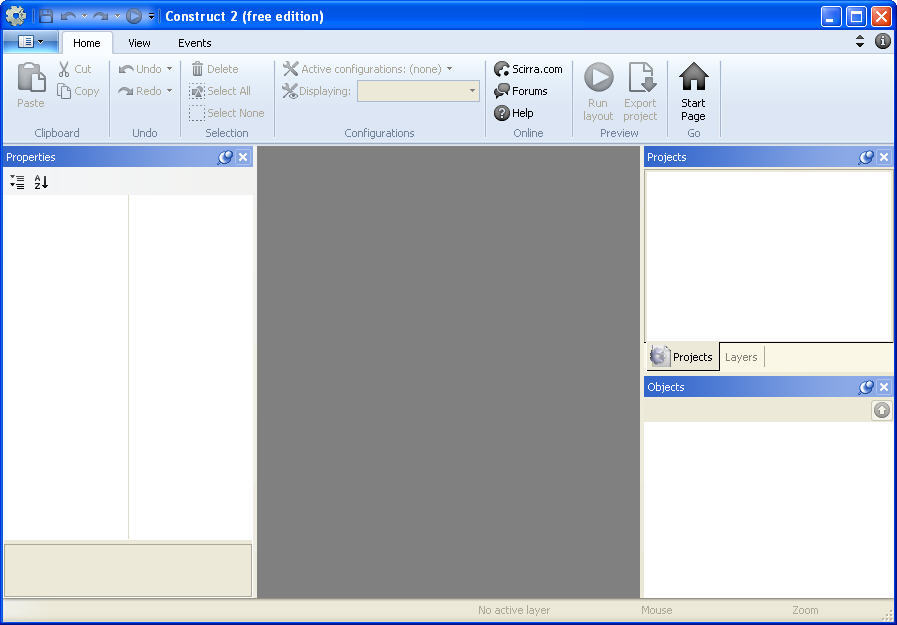The height and width of the screenshot is (625, 897).
Task: Click 'No active layer' status text
Action: click(514, 611)
